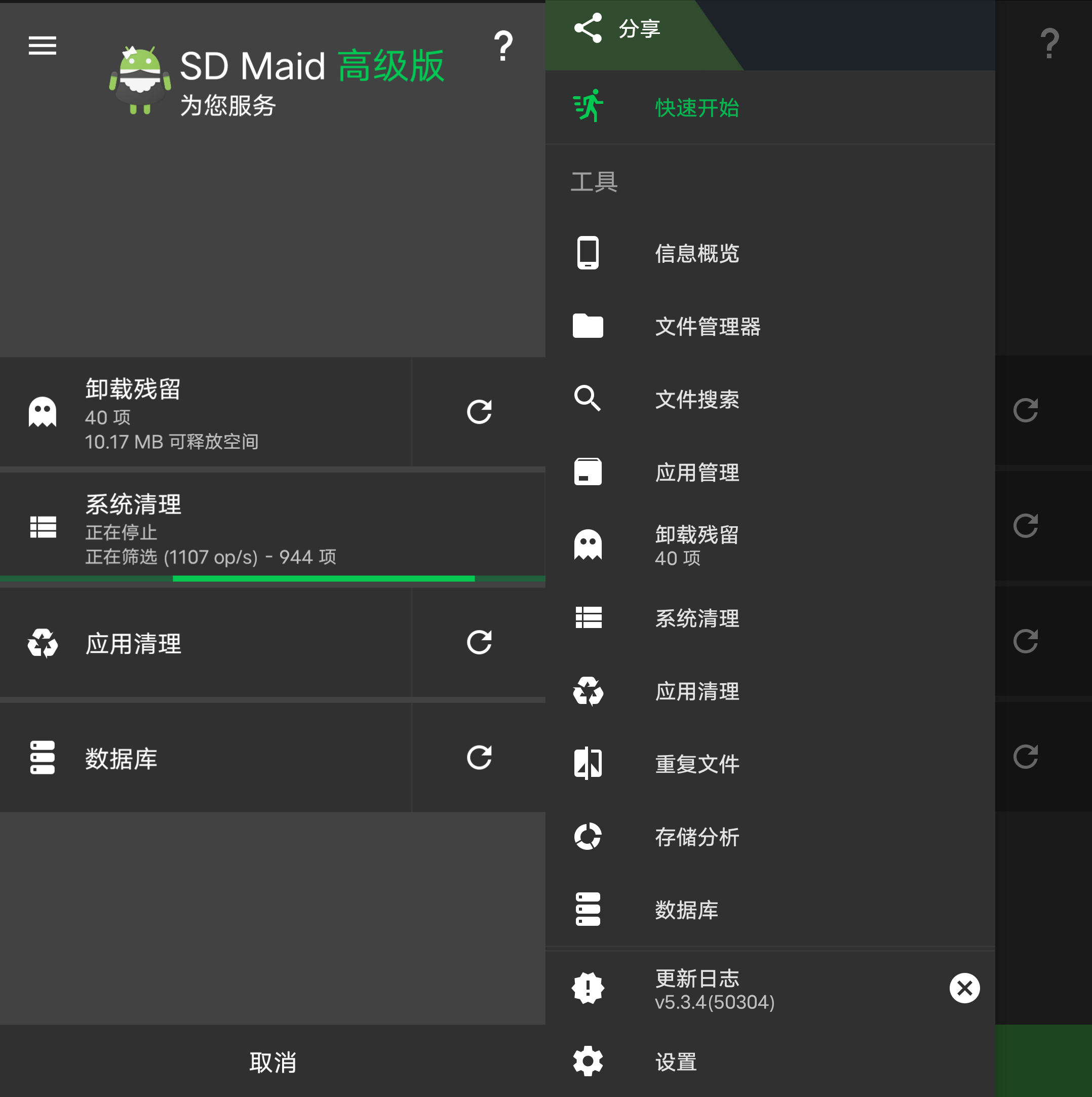The image size is (1092, 1097).
Task: Open 文件搜索 menu entry
Action: 769,399
